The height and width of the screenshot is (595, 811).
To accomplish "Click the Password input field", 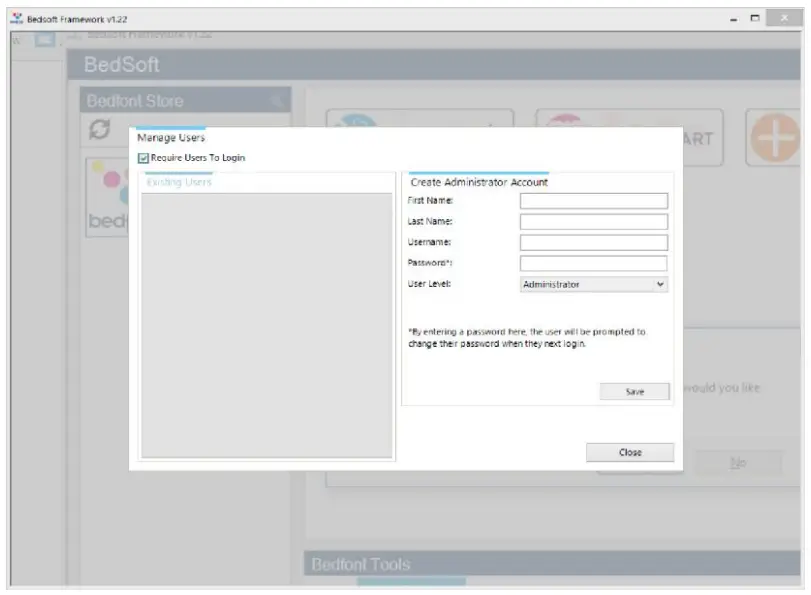I will coord(592,263).
